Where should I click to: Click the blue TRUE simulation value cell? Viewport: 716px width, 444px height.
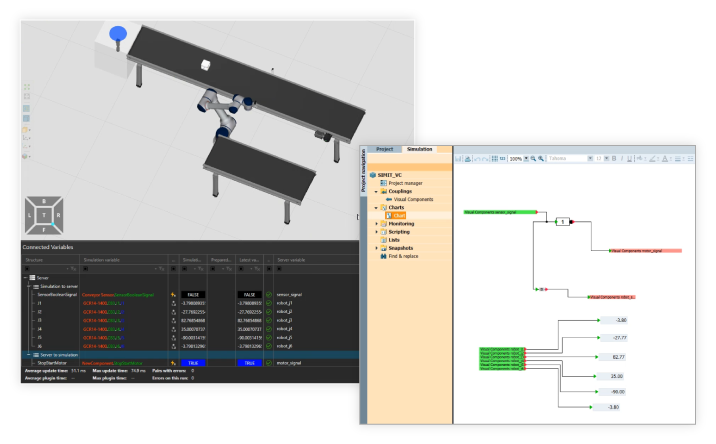pyautogui.click(x=192, y=363)
